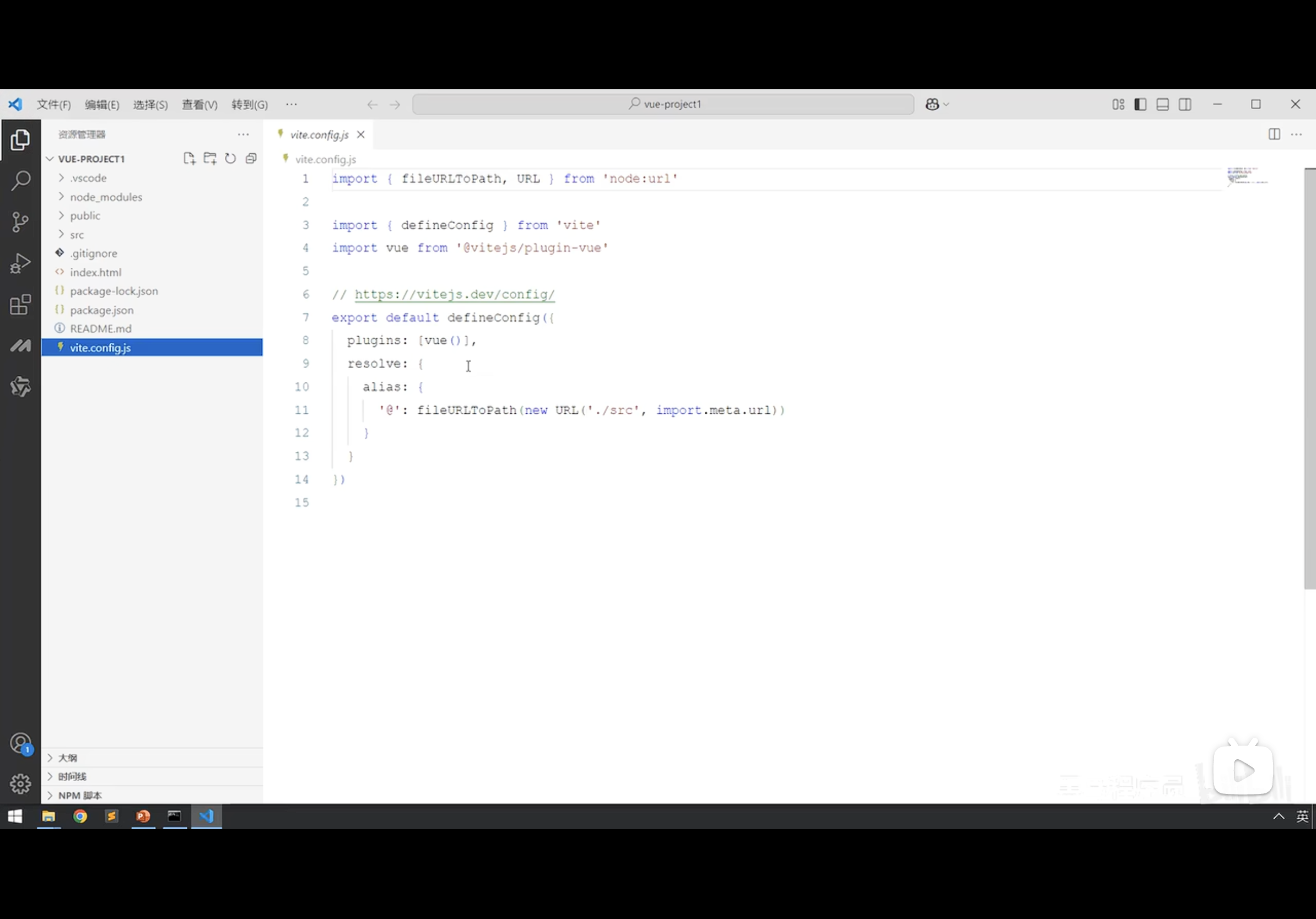Expand the node_modules folder

click(x=105, y=197)
